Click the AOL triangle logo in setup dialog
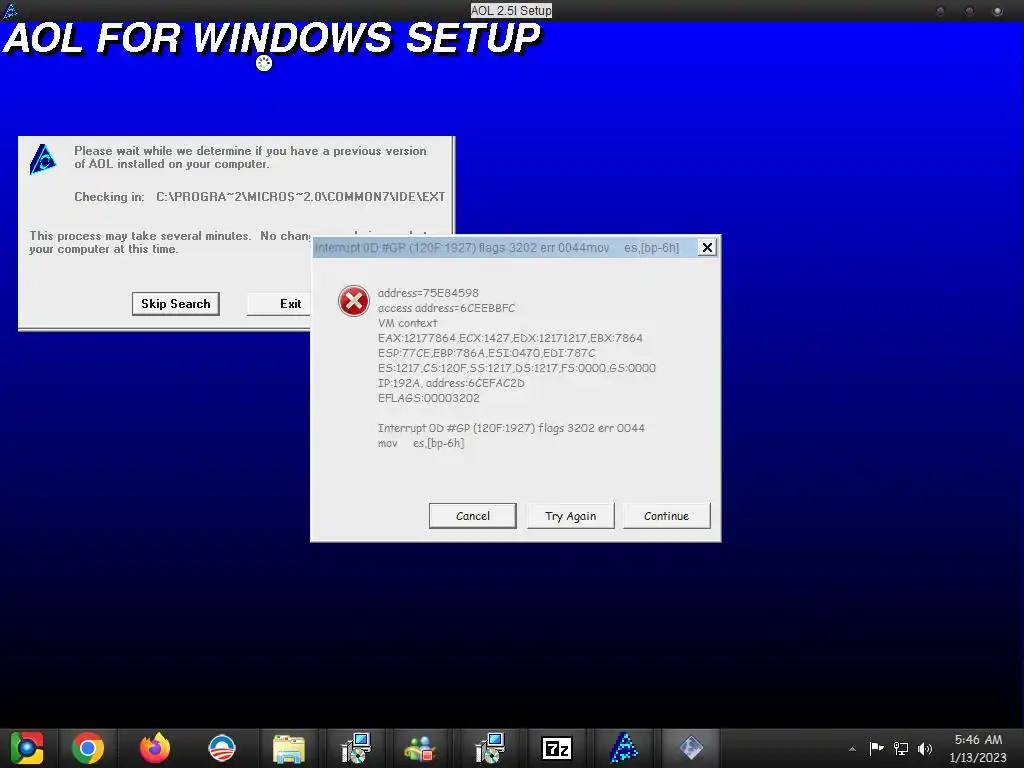 pyautogui.click(x=43, y=159)
